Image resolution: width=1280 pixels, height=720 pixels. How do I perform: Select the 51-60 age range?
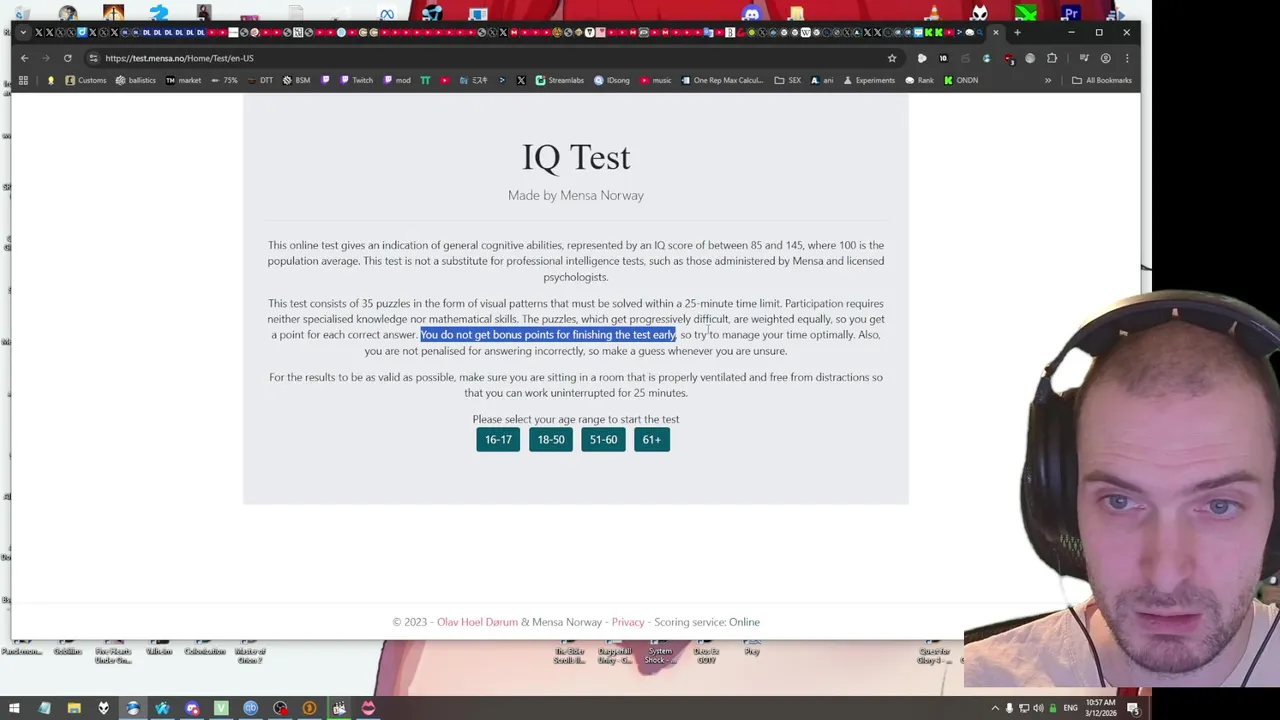[603, 440]
